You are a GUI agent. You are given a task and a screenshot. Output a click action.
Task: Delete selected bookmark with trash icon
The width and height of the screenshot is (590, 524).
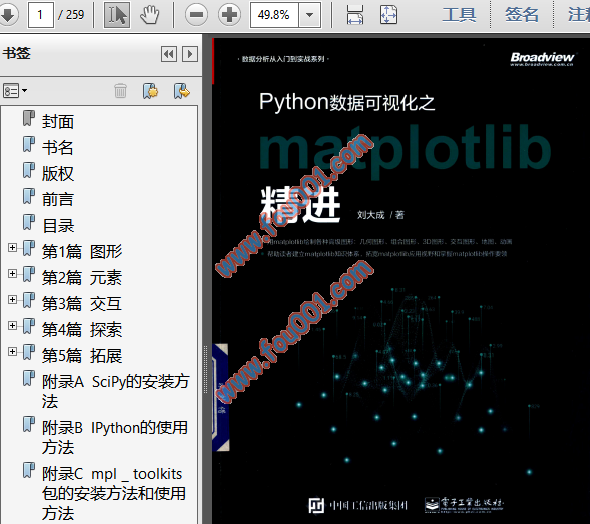(x=120, y=91)
